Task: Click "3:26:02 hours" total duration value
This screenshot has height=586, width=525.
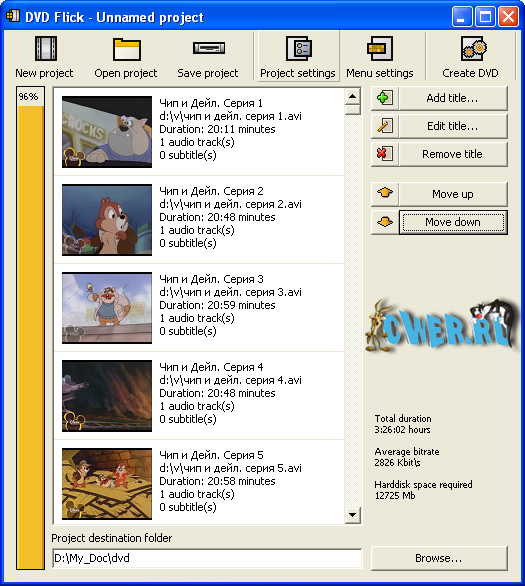Action: coord(402,430)
